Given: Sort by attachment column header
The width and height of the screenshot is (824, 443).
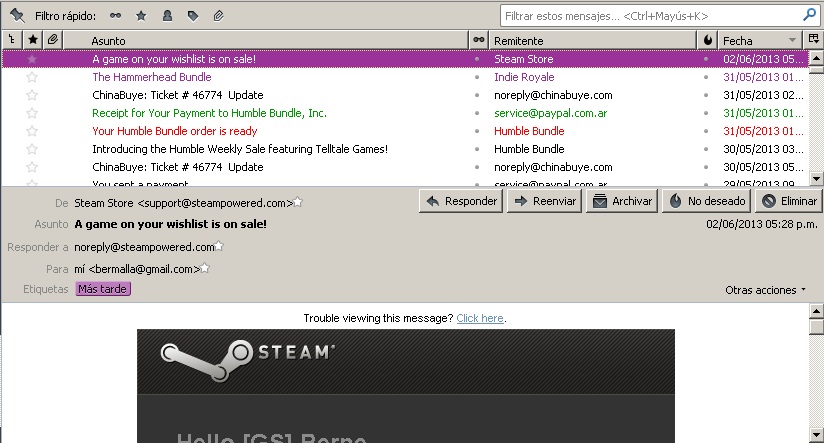Looking at the screenshot, I should (53, 40).
